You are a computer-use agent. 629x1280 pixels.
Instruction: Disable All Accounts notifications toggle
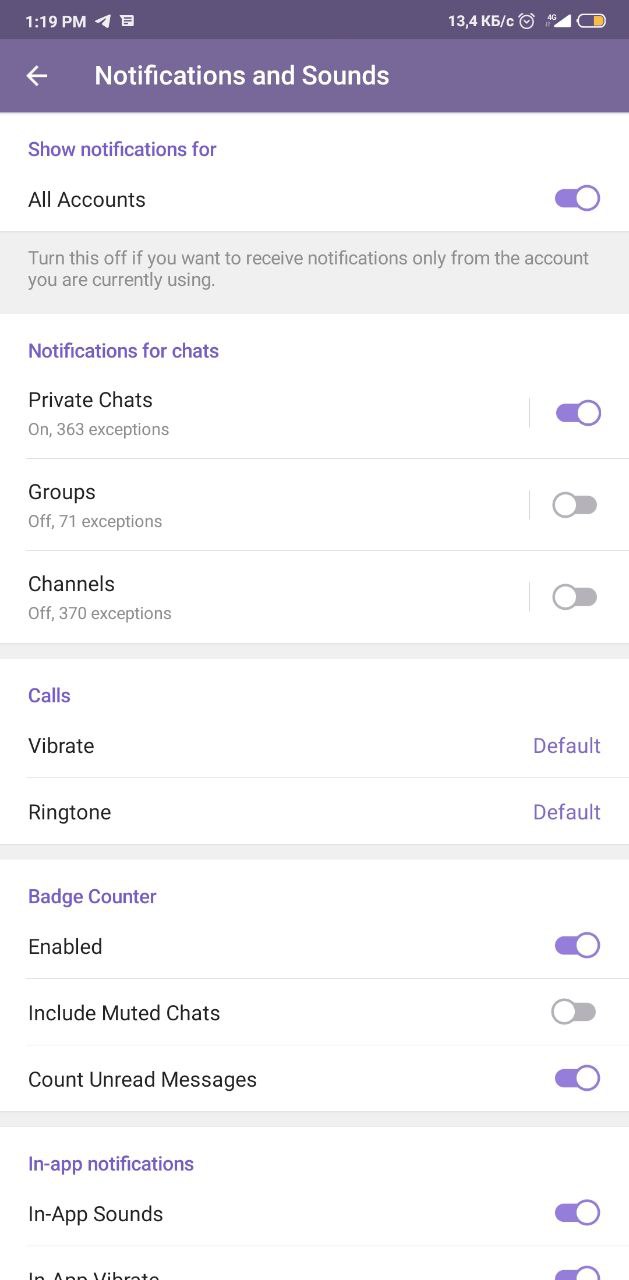[x=577, y=198]
